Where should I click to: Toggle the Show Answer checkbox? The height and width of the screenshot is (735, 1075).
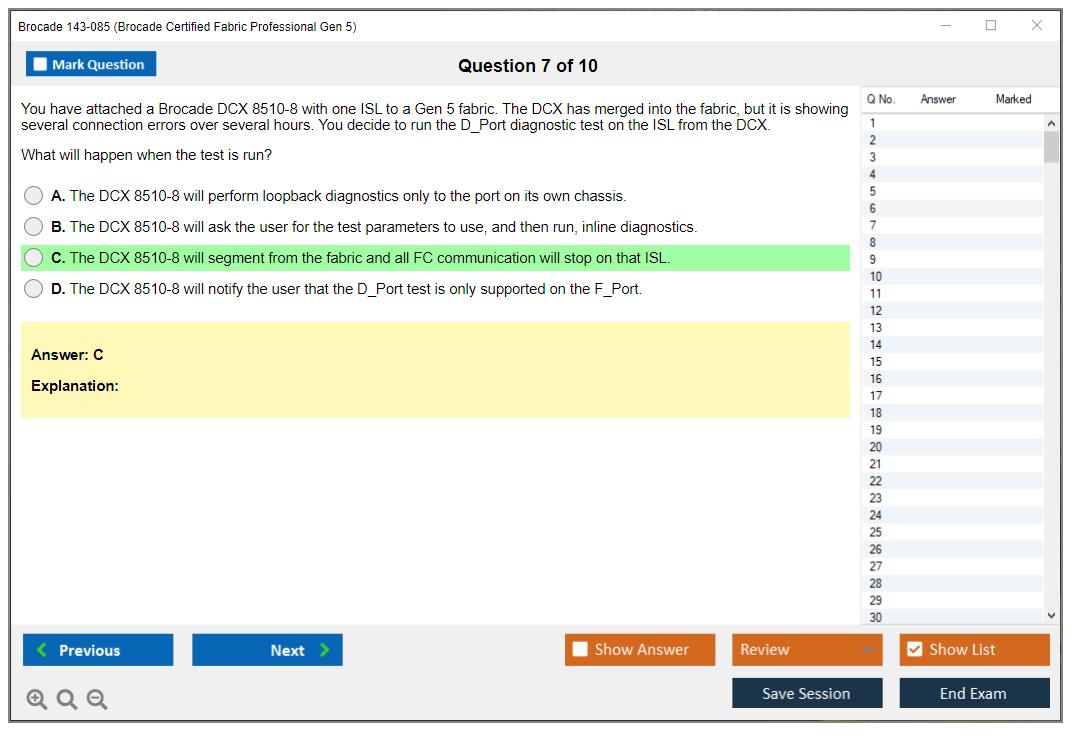[580, 650]
